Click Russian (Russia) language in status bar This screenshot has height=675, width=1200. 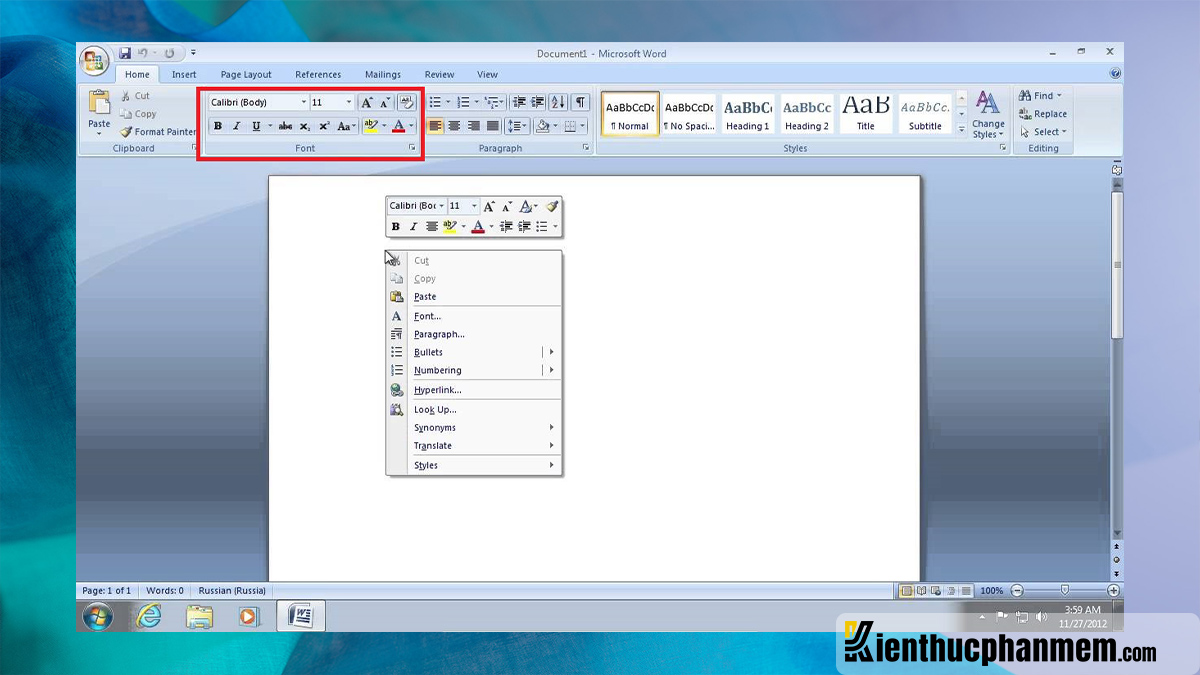click(232, 591)
